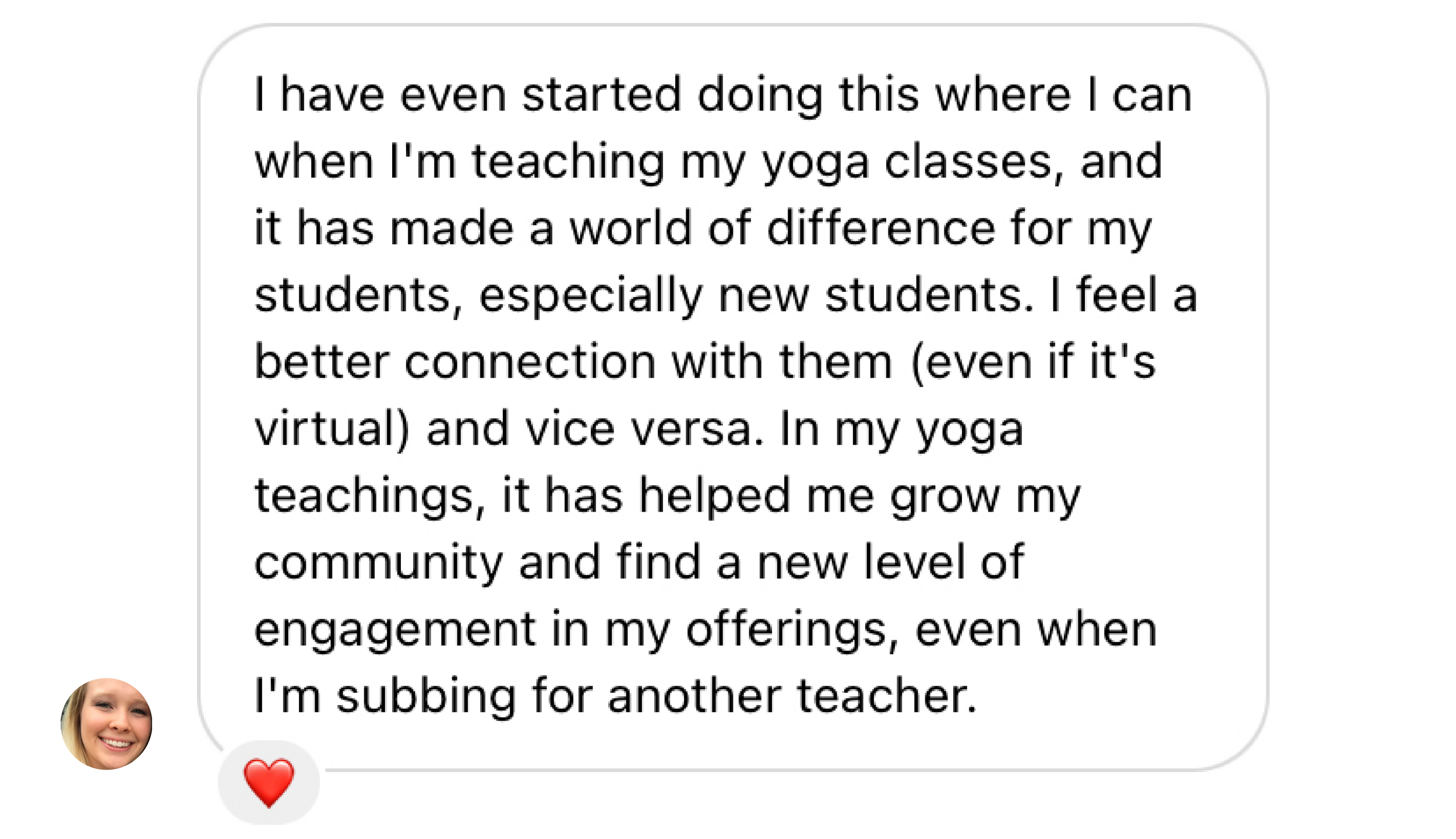Click the line starting "I have even started"
Viewport: 1456px width, 839px height.
click(x=724, y=96)
